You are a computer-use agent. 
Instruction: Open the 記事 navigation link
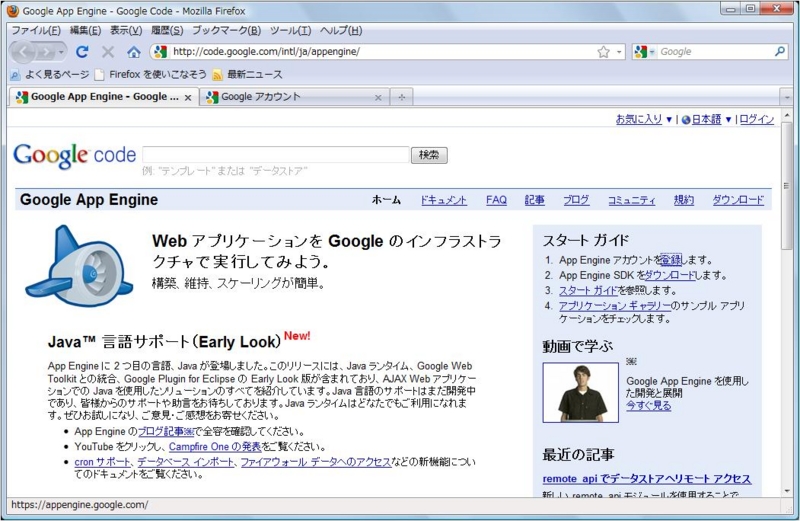pyautogui.click(x=534, y=200)
